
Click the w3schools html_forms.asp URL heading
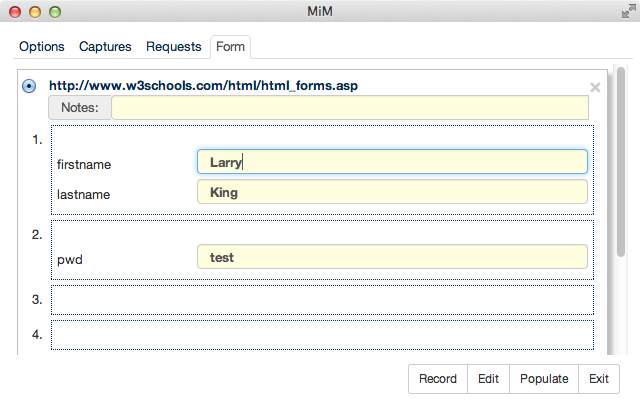203,86
